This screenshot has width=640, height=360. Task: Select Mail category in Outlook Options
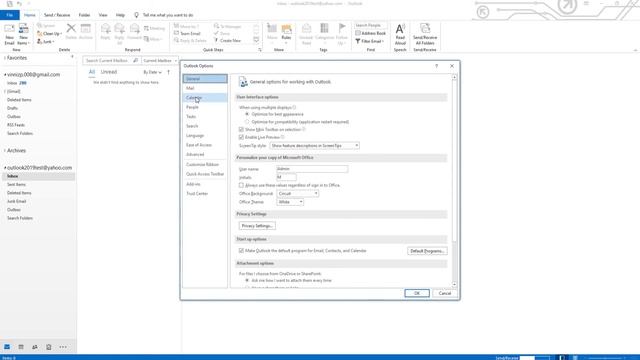[205, 88]
